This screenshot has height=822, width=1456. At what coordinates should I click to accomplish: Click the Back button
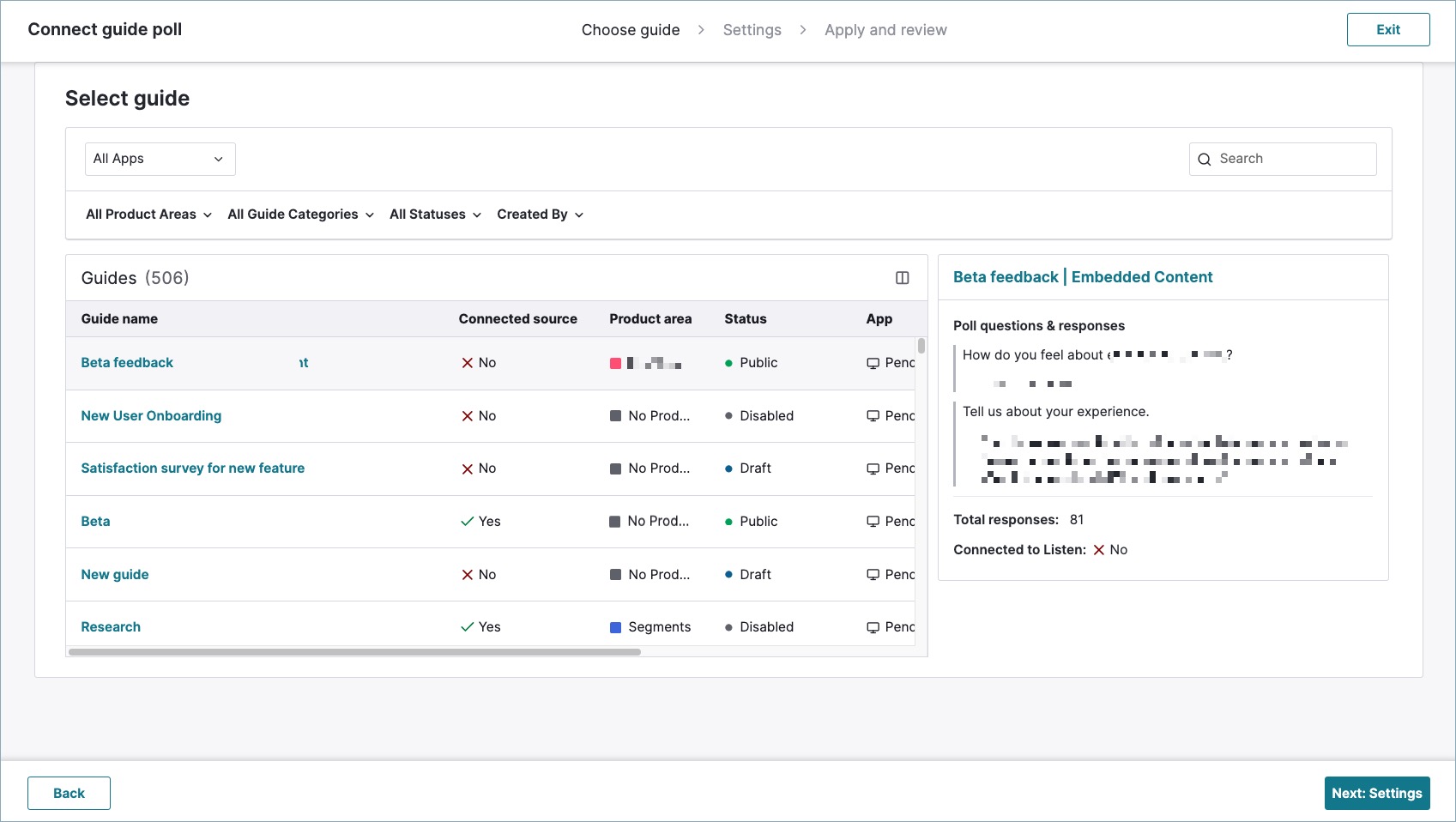(69, 794)
